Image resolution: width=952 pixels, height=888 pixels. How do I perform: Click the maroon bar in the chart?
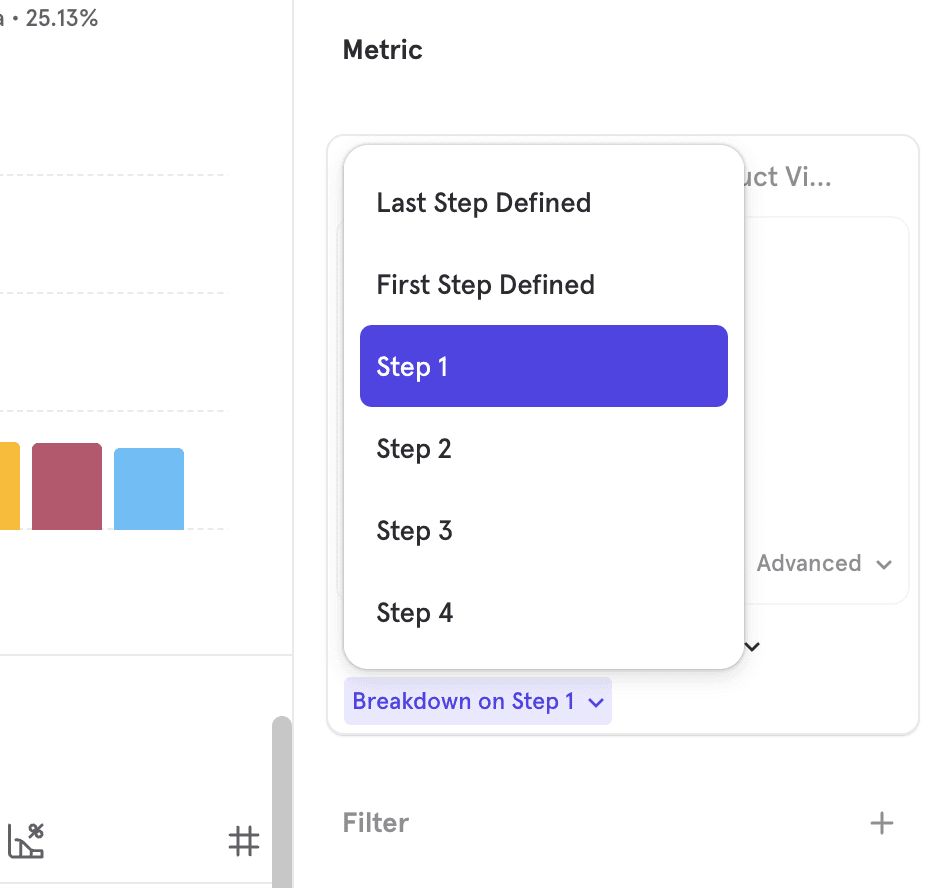tap(67, 486)
